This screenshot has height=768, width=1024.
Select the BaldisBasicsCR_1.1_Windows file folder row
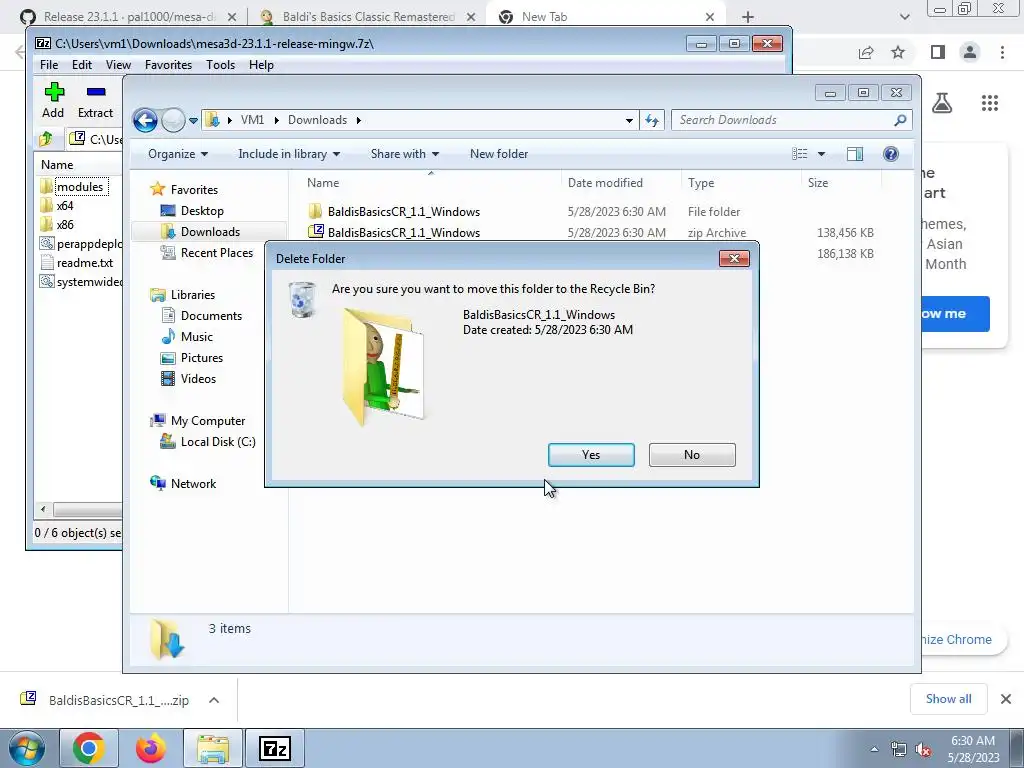click(591, 212)
